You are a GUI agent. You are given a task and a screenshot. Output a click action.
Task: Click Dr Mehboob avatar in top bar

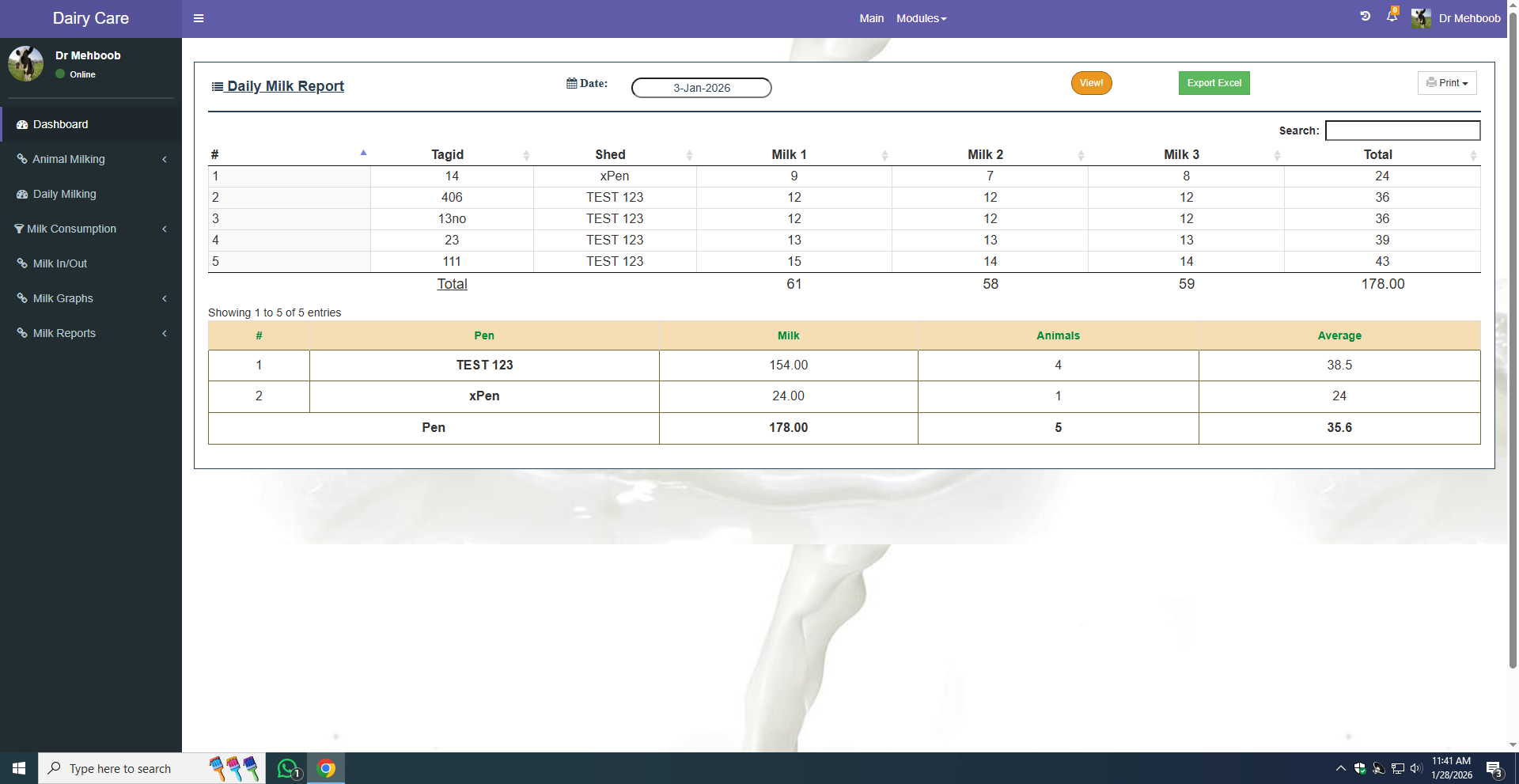click(1421, 18)
